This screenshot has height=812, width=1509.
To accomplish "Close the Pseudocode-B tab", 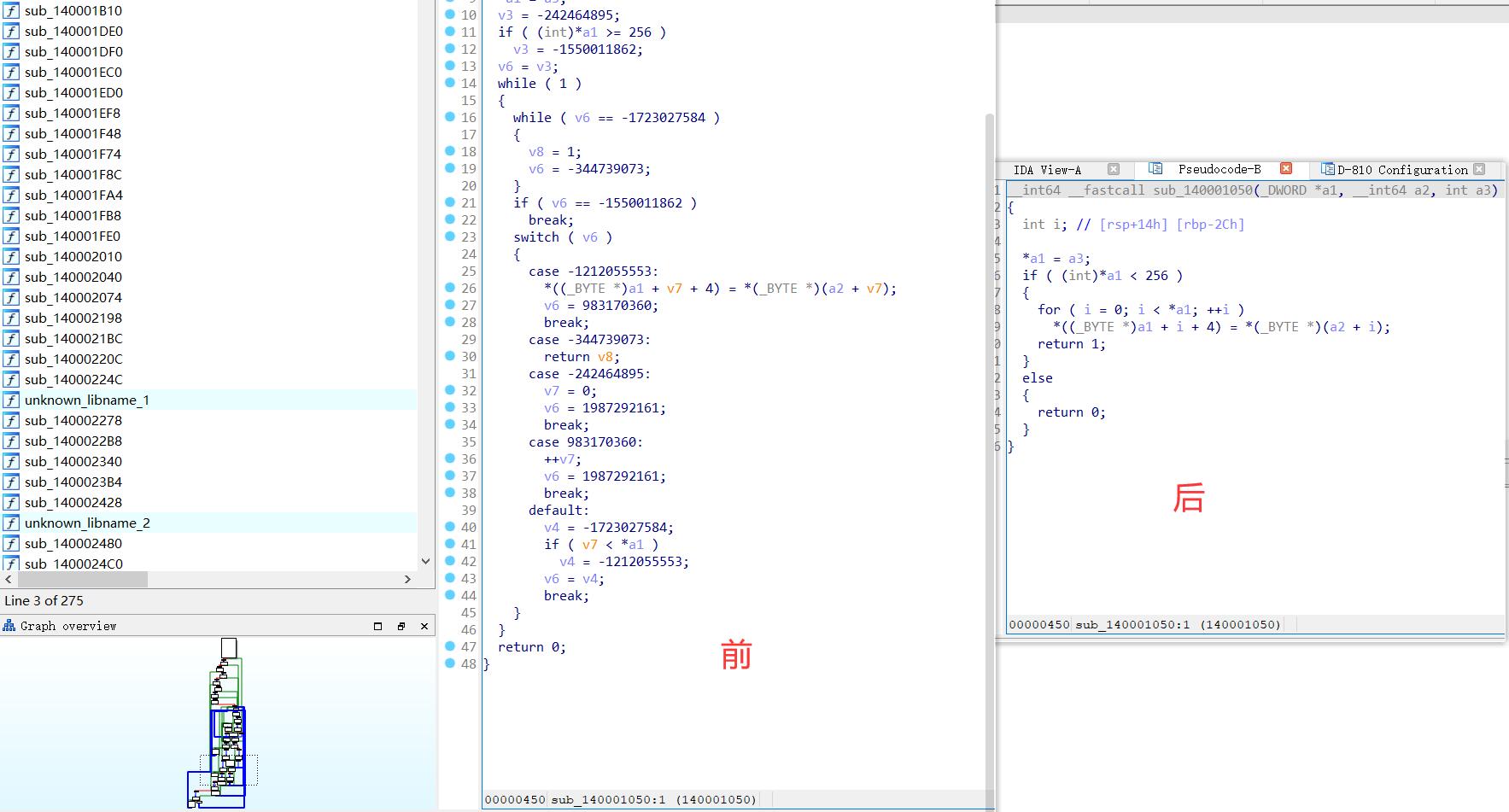I will pyautogui.click(x=1286, y=169).
